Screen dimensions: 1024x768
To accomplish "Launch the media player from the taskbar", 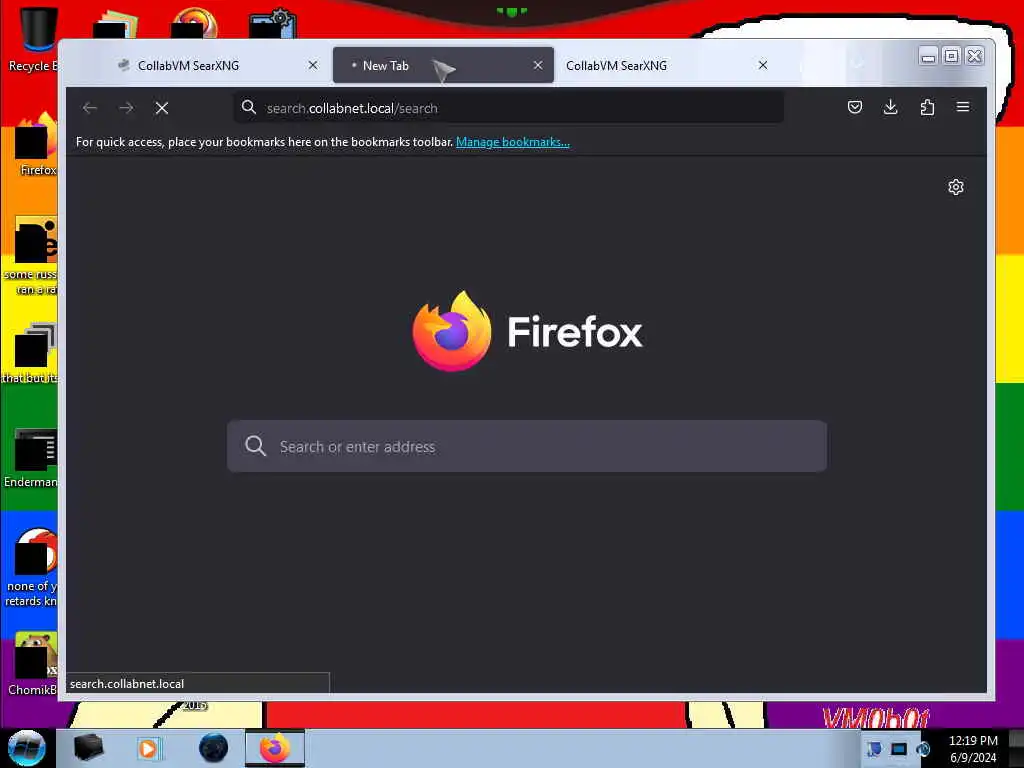I will pyautogui.click(x=148, y=748).
